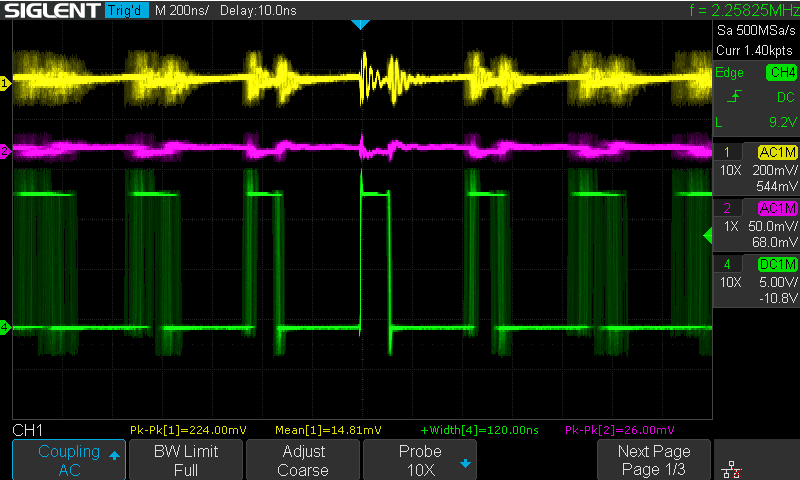Click the channel 1 number box
The image size is (800, 480).
coord(727,152)
